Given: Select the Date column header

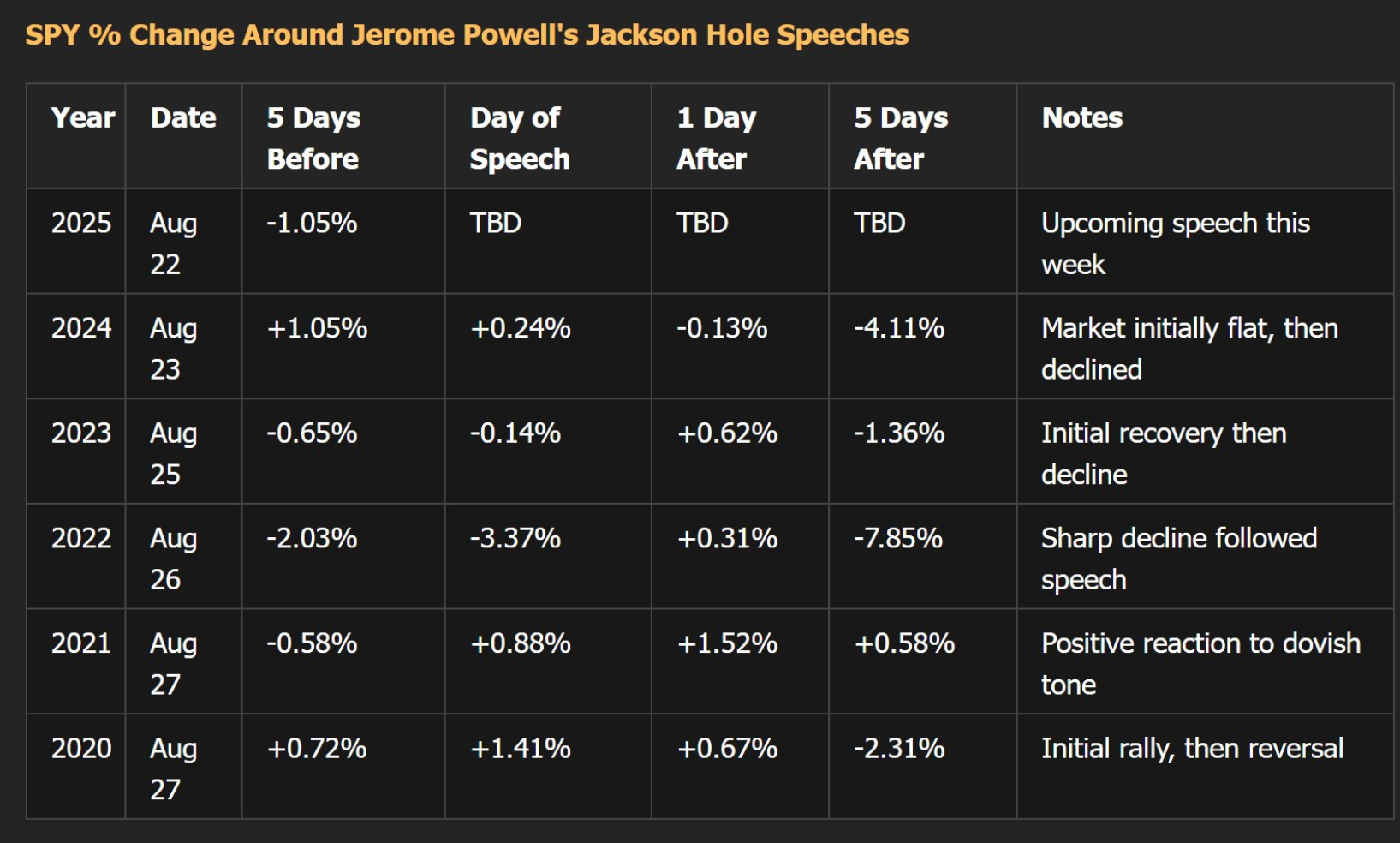Looking at the screenshot, I should pos(183,117).
